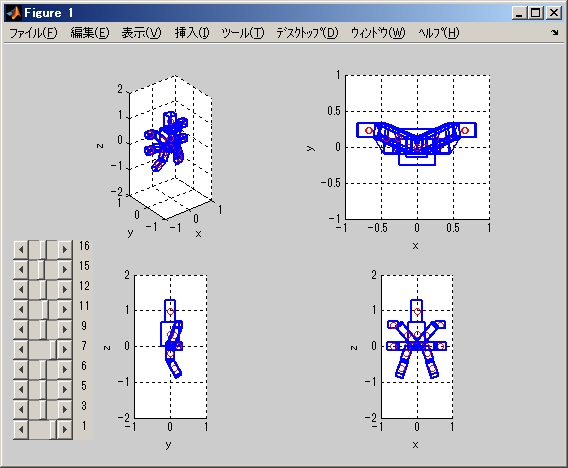Screen dimensions: 568x468
Task: Click right arrow of slider 9
Action: coord(65,329)
